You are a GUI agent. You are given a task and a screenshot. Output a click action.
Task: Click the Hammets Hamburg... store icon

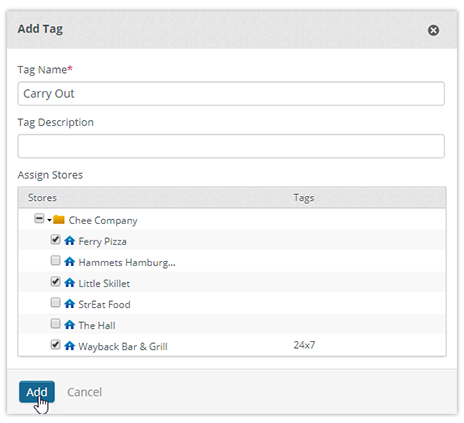pyautogui.click(x=69, y=261)
